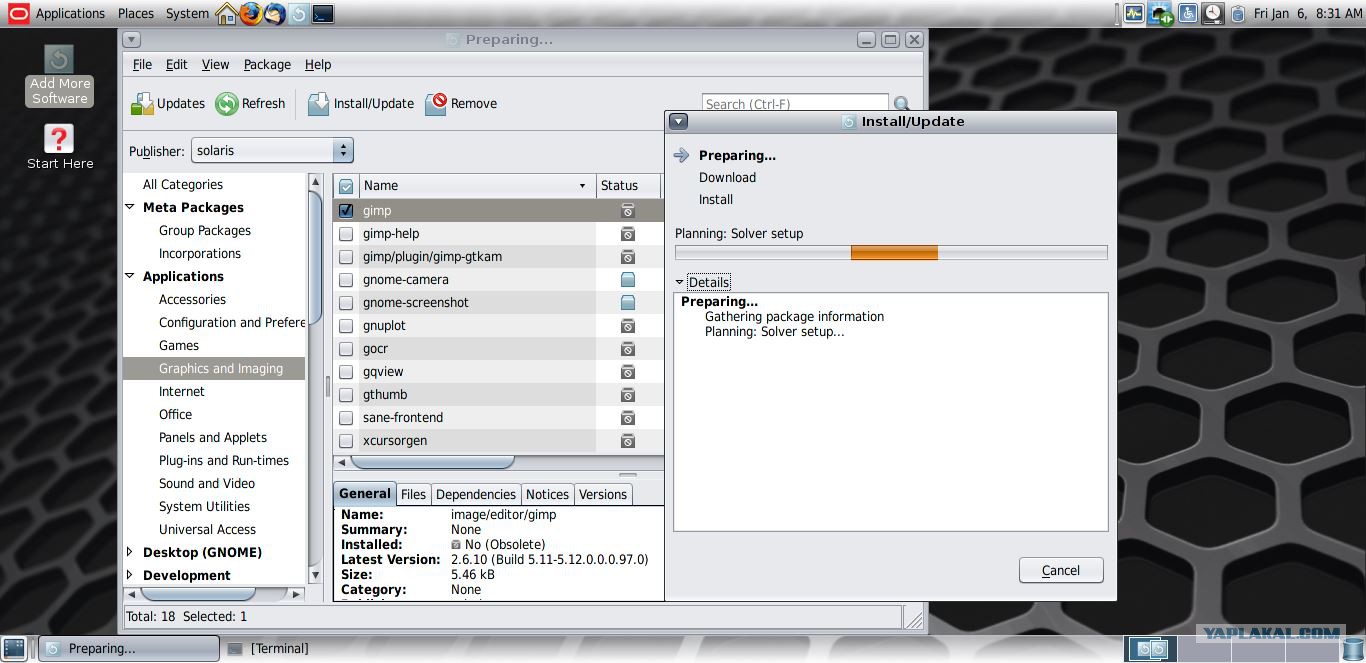Viewport: 1366px width, 663px height.
Task: Collapse the Meta Packages category
Action: pos(130,207)
